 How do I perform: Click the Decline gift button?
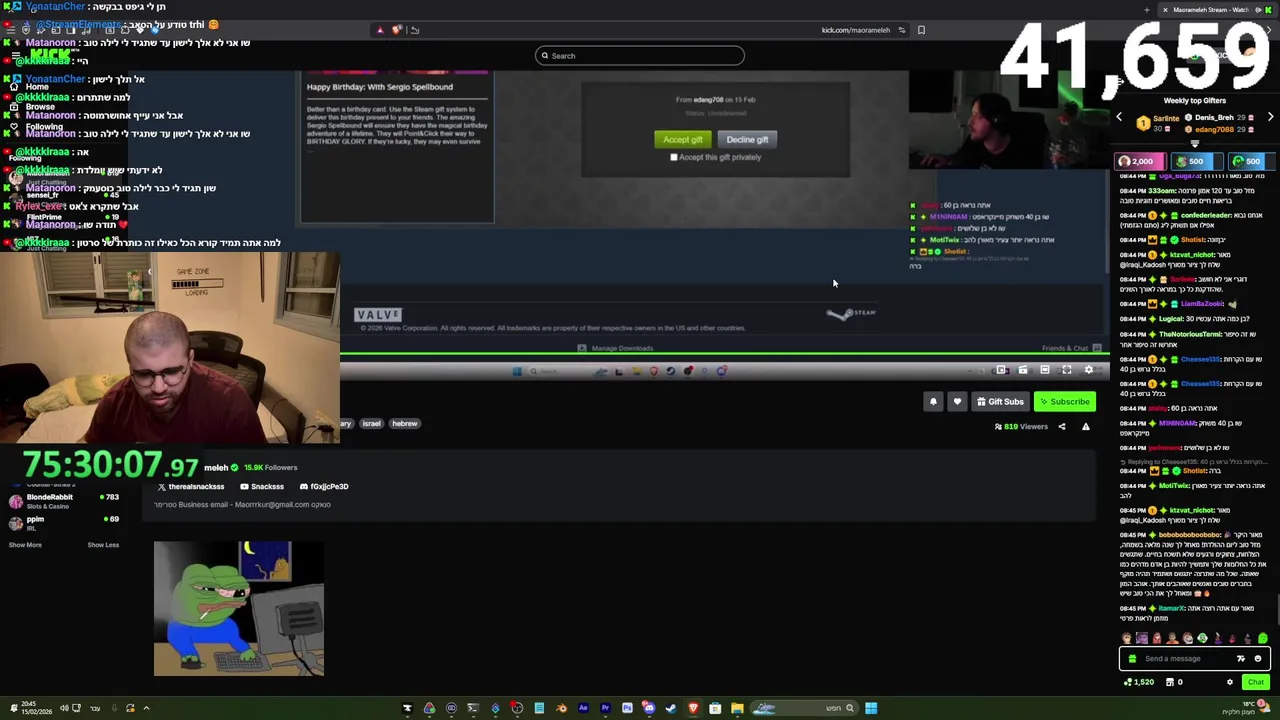(x=747, y=140)
